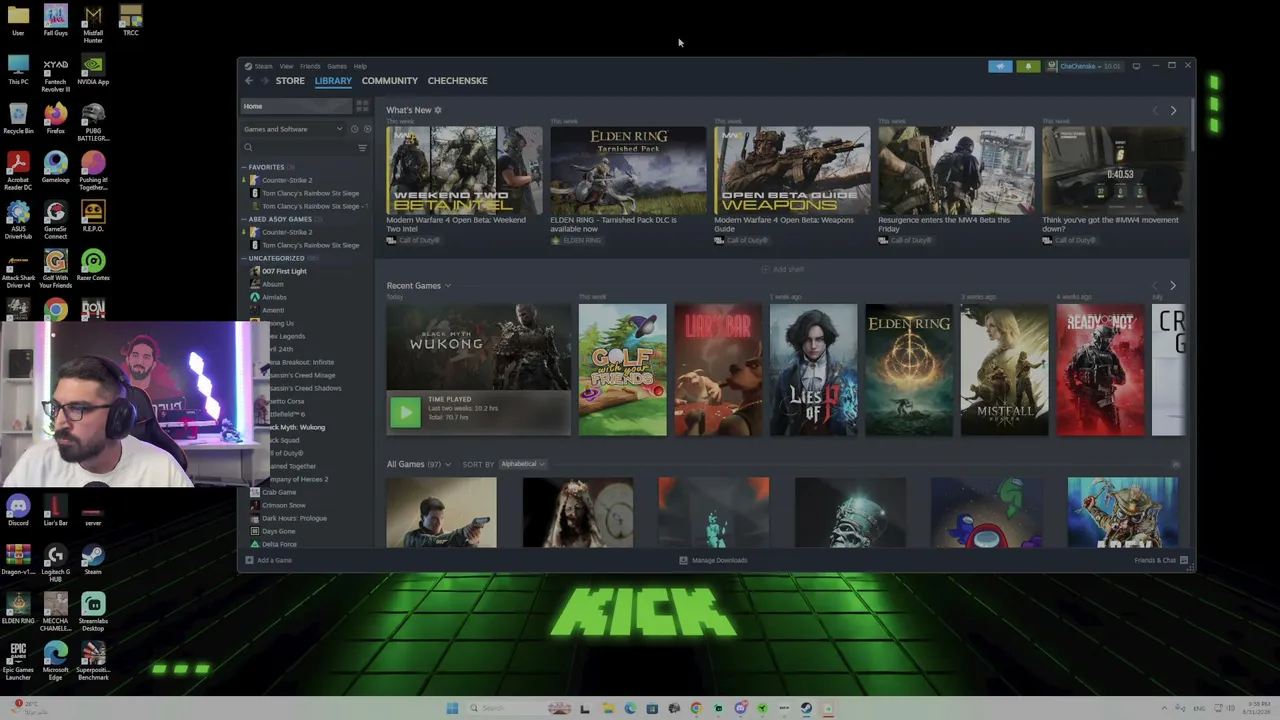Switch to the COMMUNITY tab
1280x720 pixels.
(390, 81)
